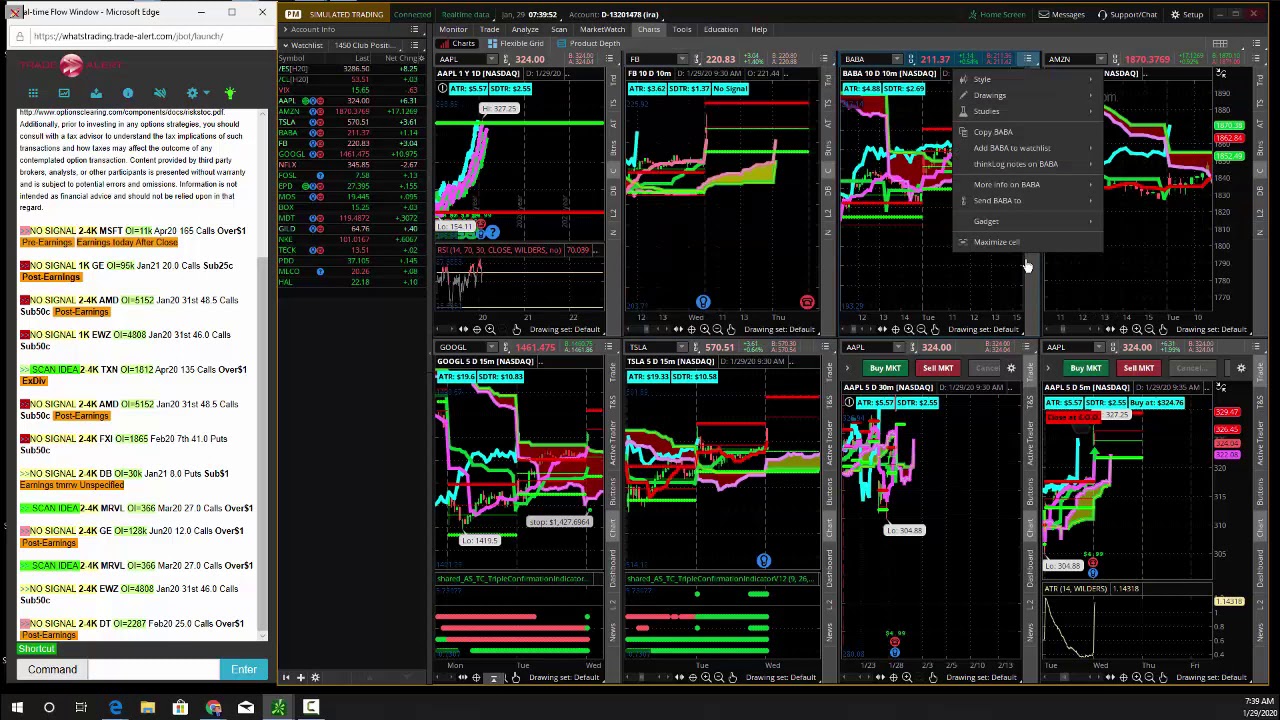Image resolution: width=1280 pixels, height=720 pixels.
Task: Open Microsoft Edge from taskbar
Action: [115, 708]
